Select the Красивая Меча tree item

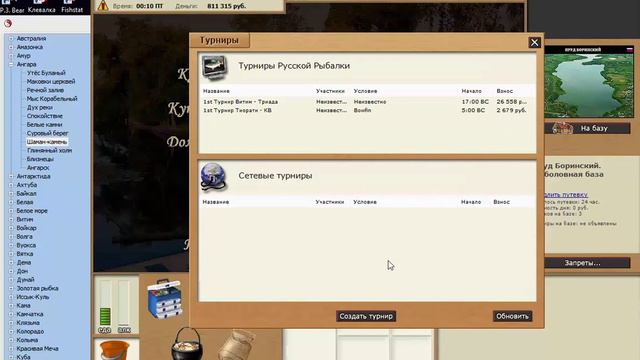[37, 349]
